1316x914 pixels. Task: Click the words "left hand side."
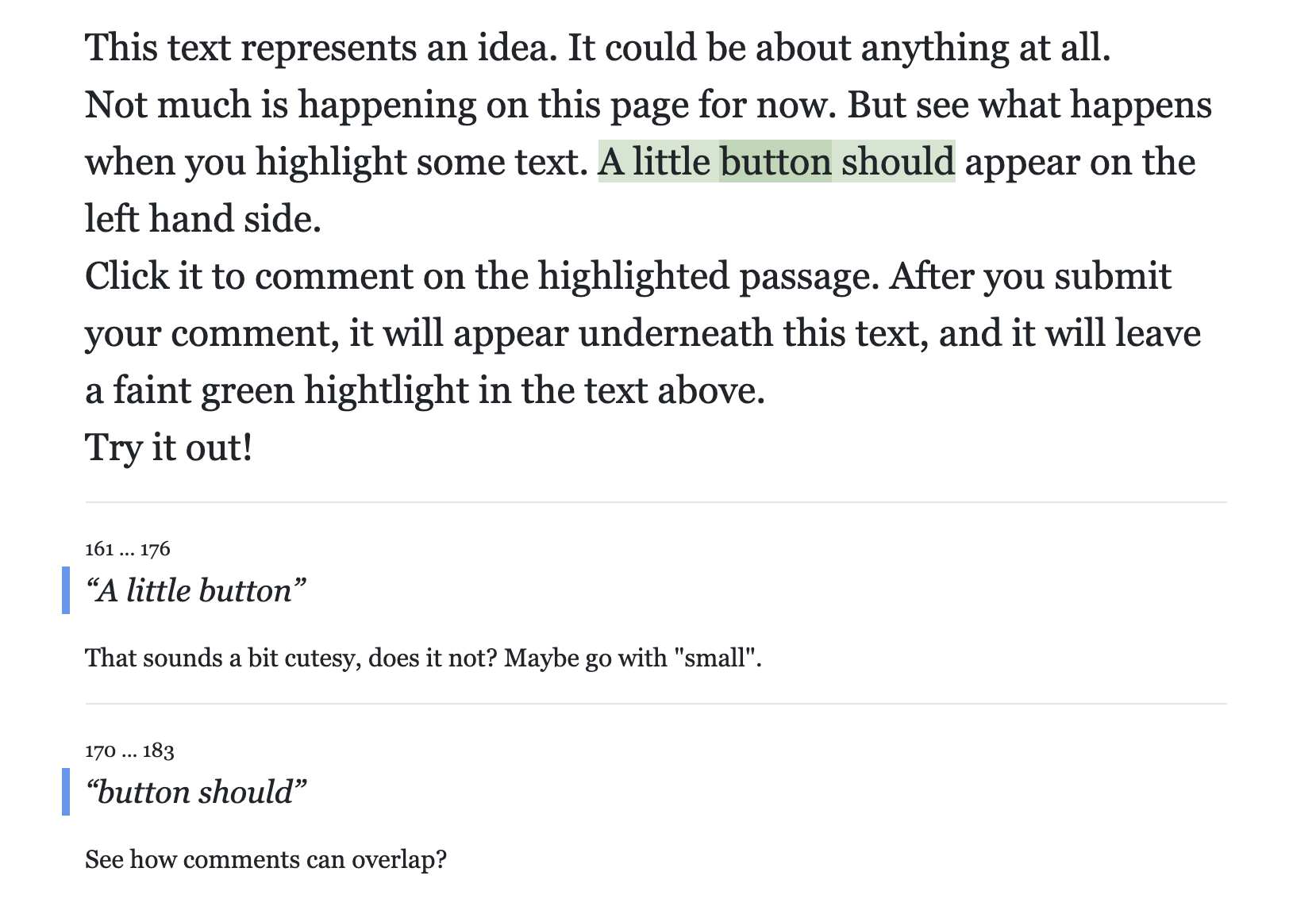click(x=203, y=219)
